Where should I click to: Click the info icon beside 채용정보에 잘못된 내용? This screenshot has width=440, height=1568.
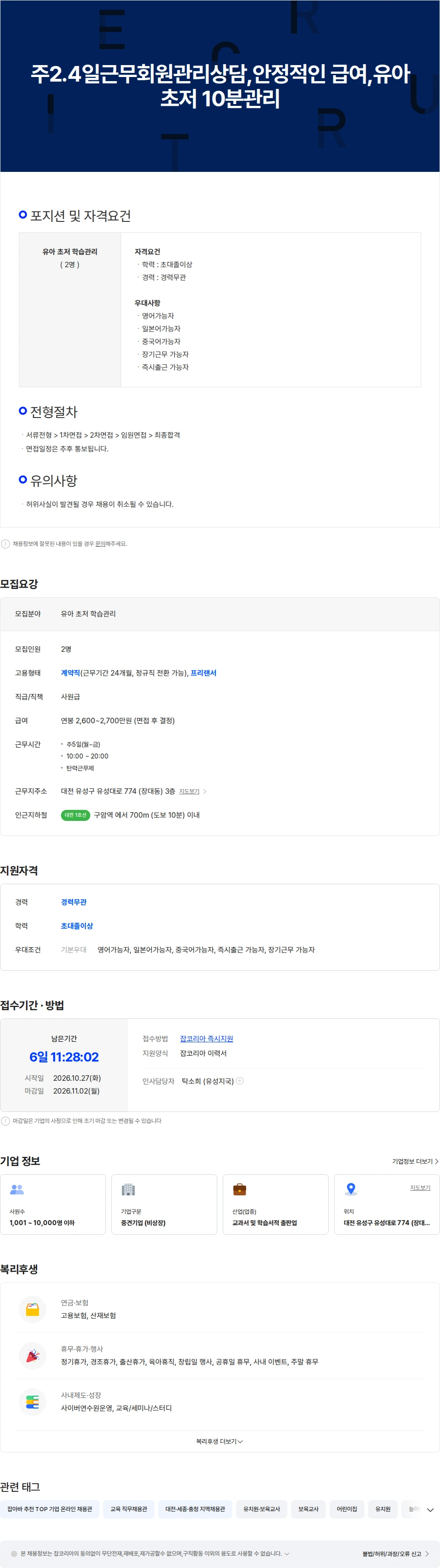tap(5, 544)
